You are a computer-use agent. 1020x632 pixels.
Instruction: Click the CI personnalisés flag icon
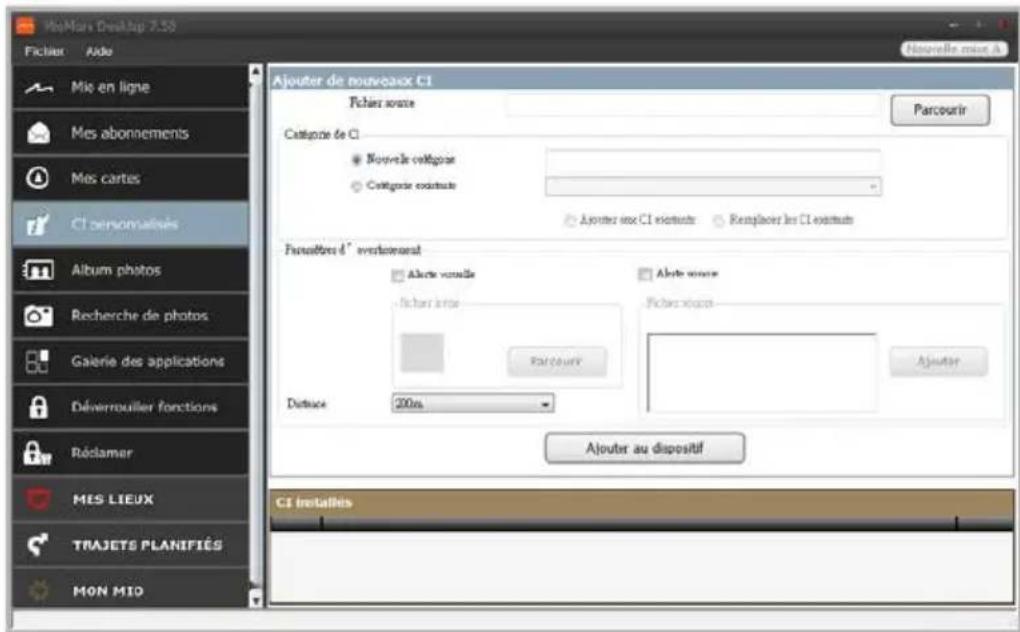(x=38, y=224)
